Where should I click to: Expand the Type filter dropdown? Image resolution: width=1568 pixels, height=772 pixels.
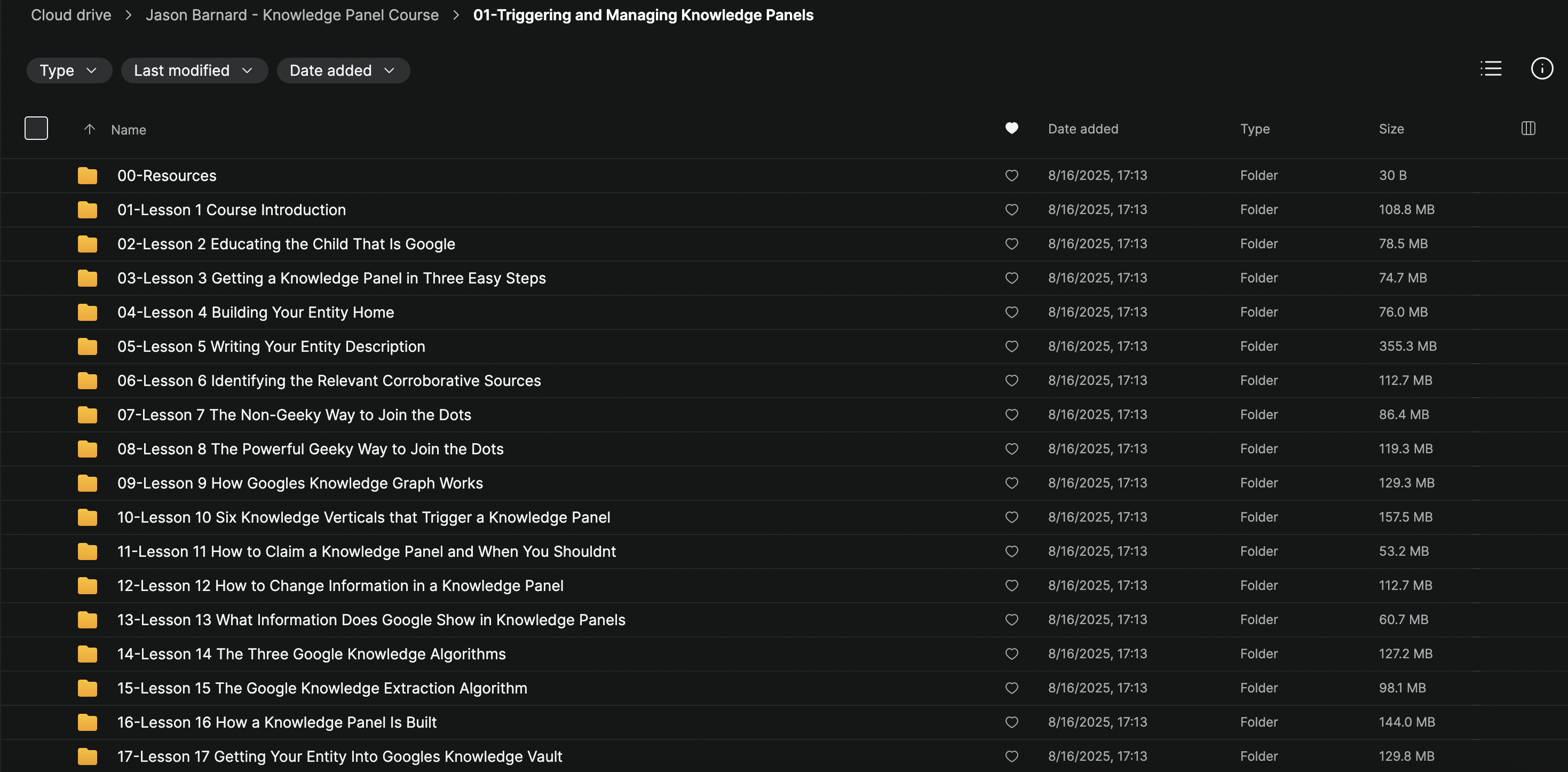click(69, 70)
